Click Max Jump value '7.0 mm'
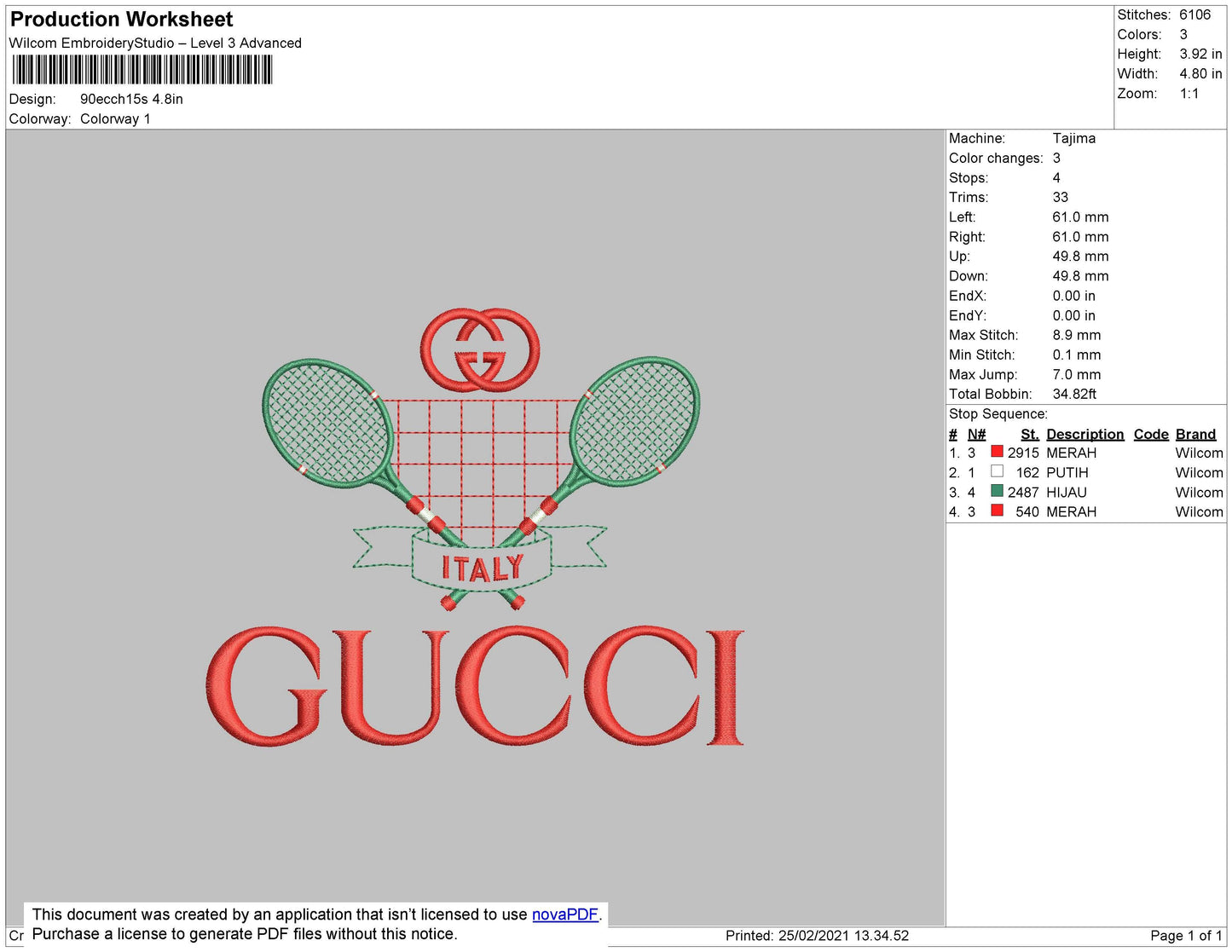The height and width of the screenshot is (952, 1232). tap(1076, 374)
